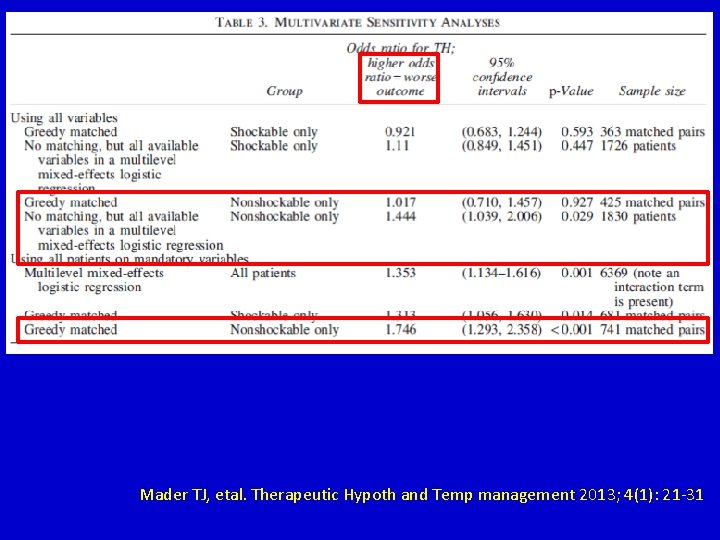Select the 'Sample size' column header

tap(652, 91)
